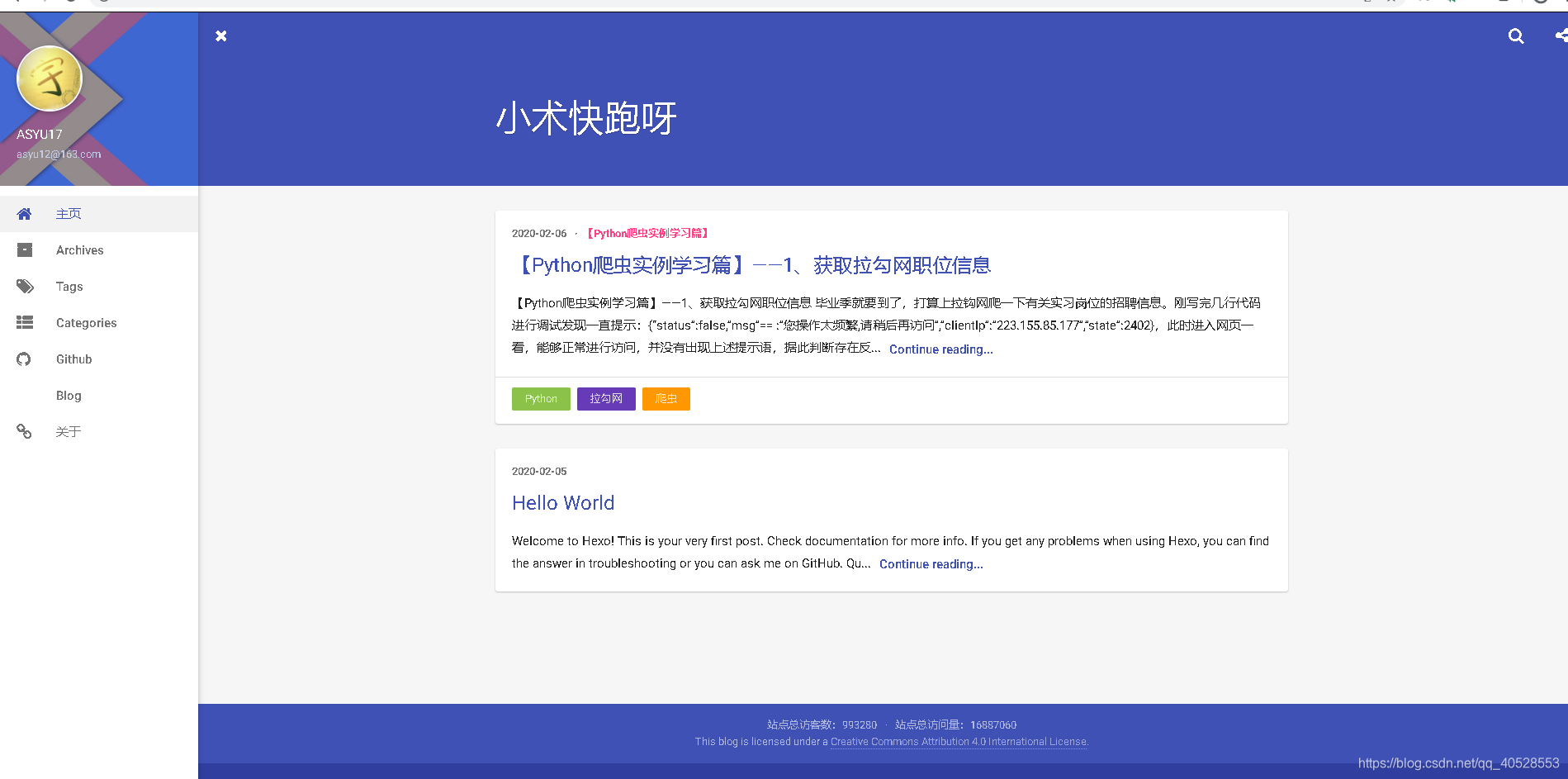This screenshot has width=1568, height=779.
Task: Click the share icon in the top bar
Action: (1560, 36)
